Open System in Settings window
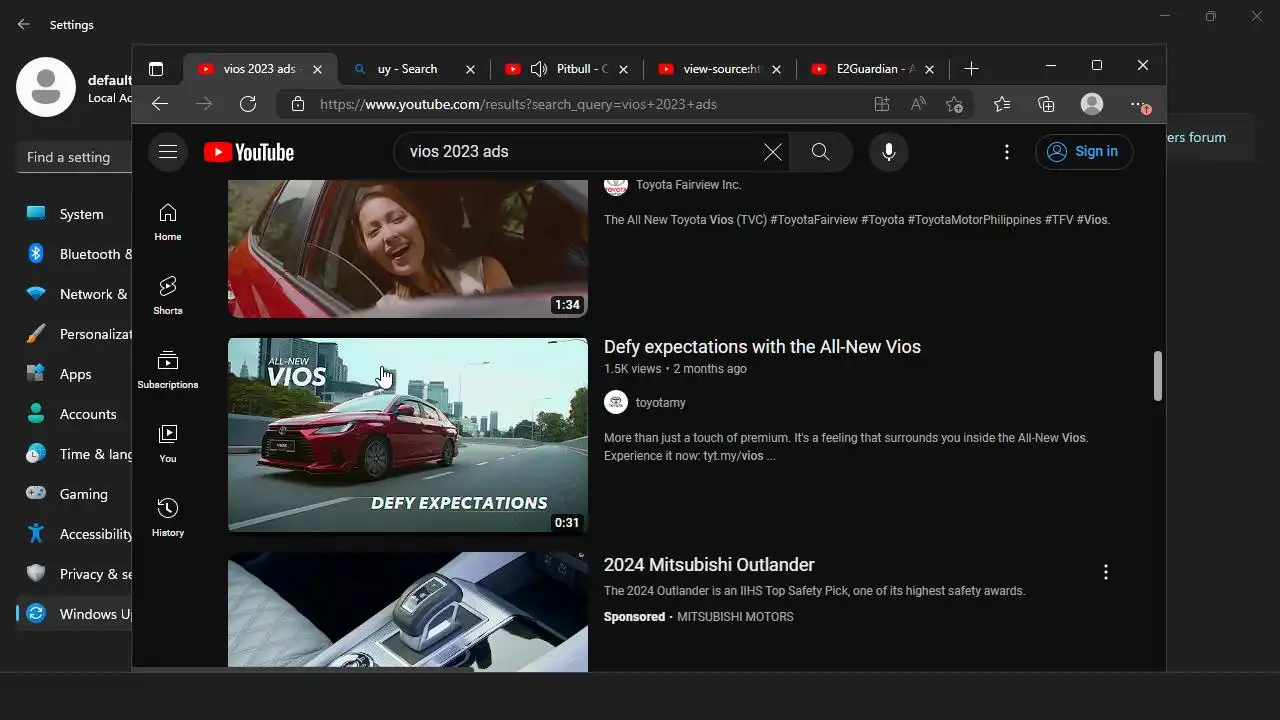 click(x=75, y=214)
